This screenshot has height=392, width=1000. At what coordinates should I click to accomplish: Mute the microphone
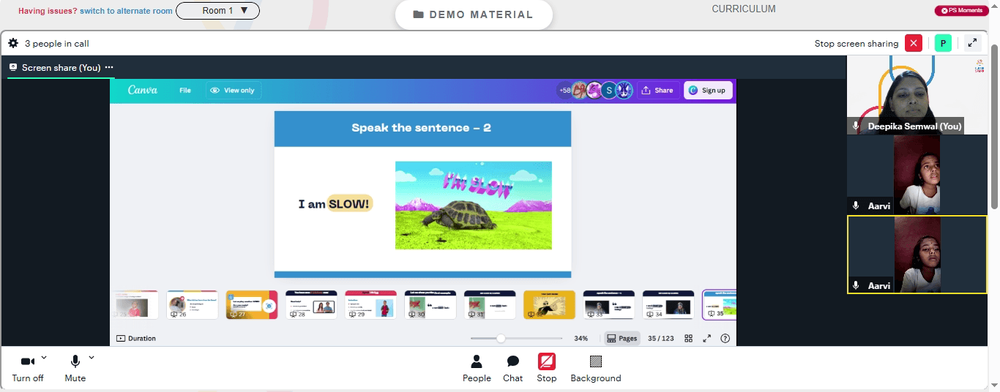(75, 368)
